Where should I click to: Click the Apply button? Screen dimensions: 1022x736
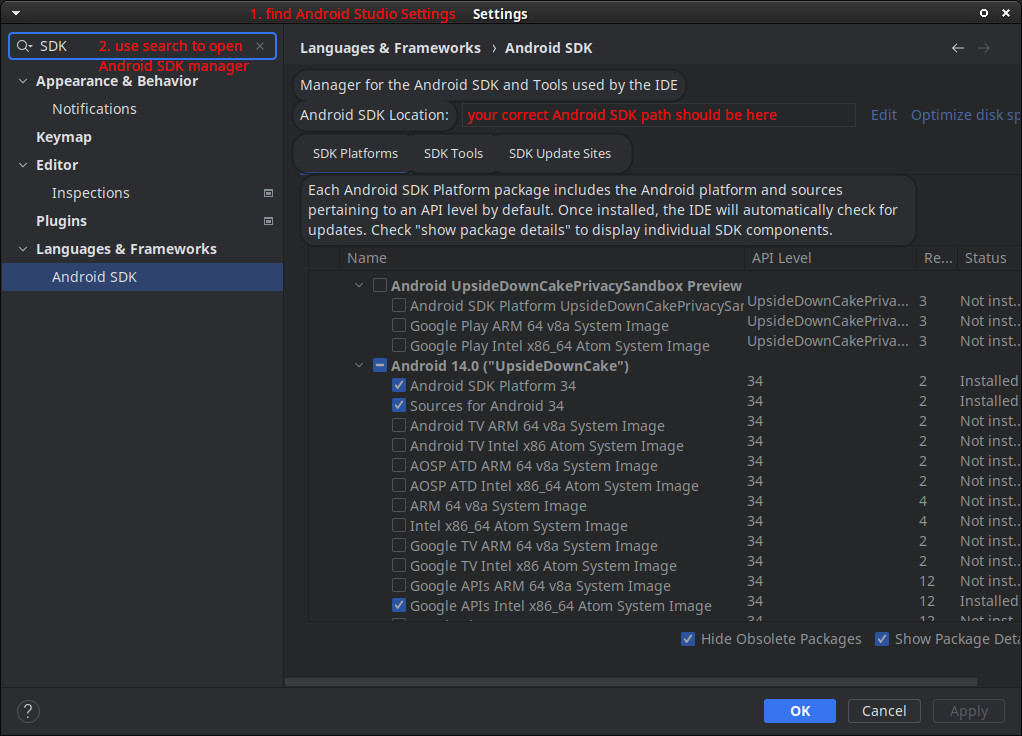969,711
